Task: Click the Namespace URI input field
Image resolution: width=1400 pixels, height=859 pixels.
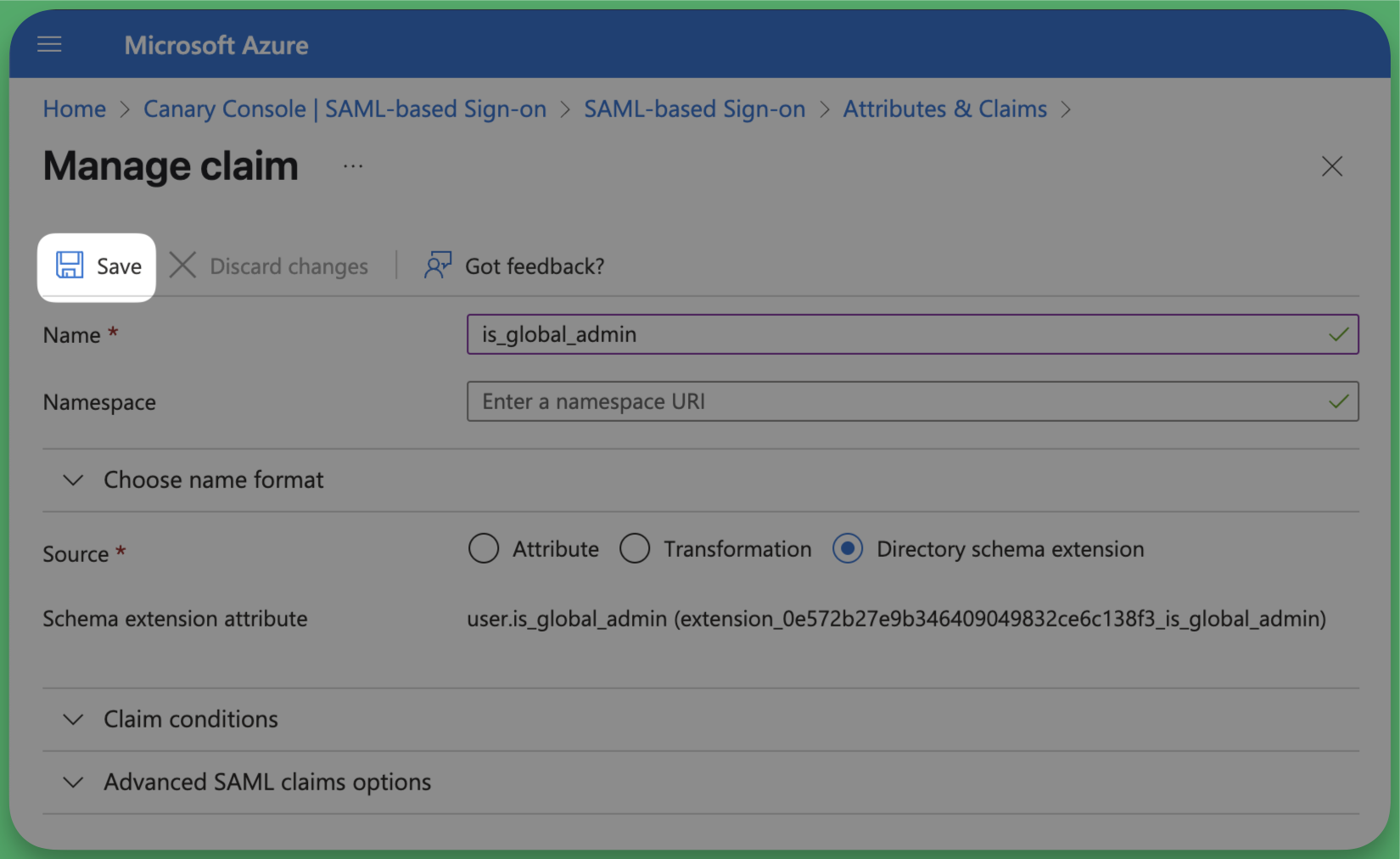Action: (912, 401)
